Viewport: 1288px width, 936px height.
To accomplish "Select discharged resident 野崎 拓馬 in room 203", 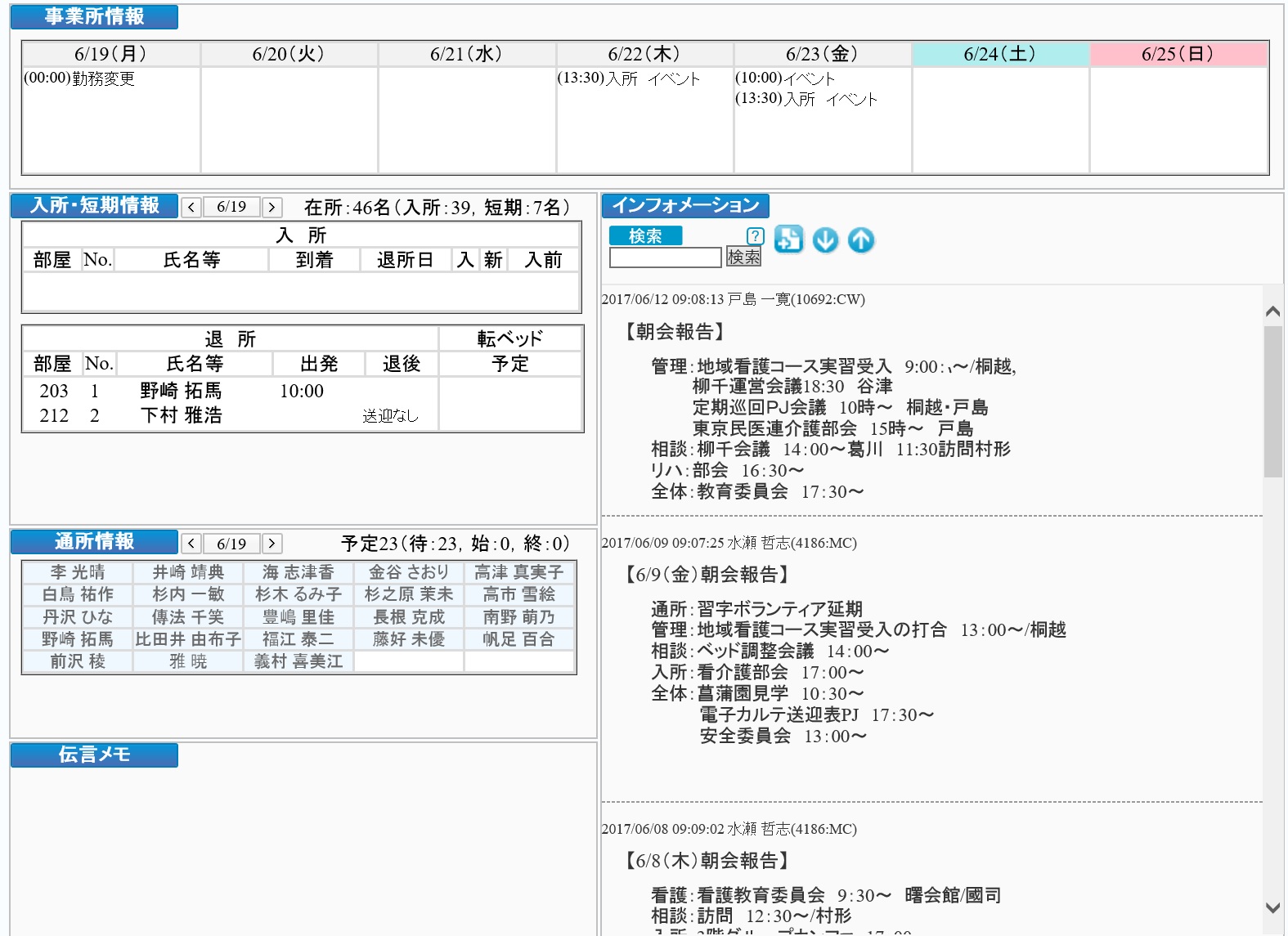I will (x=181, y=391).
